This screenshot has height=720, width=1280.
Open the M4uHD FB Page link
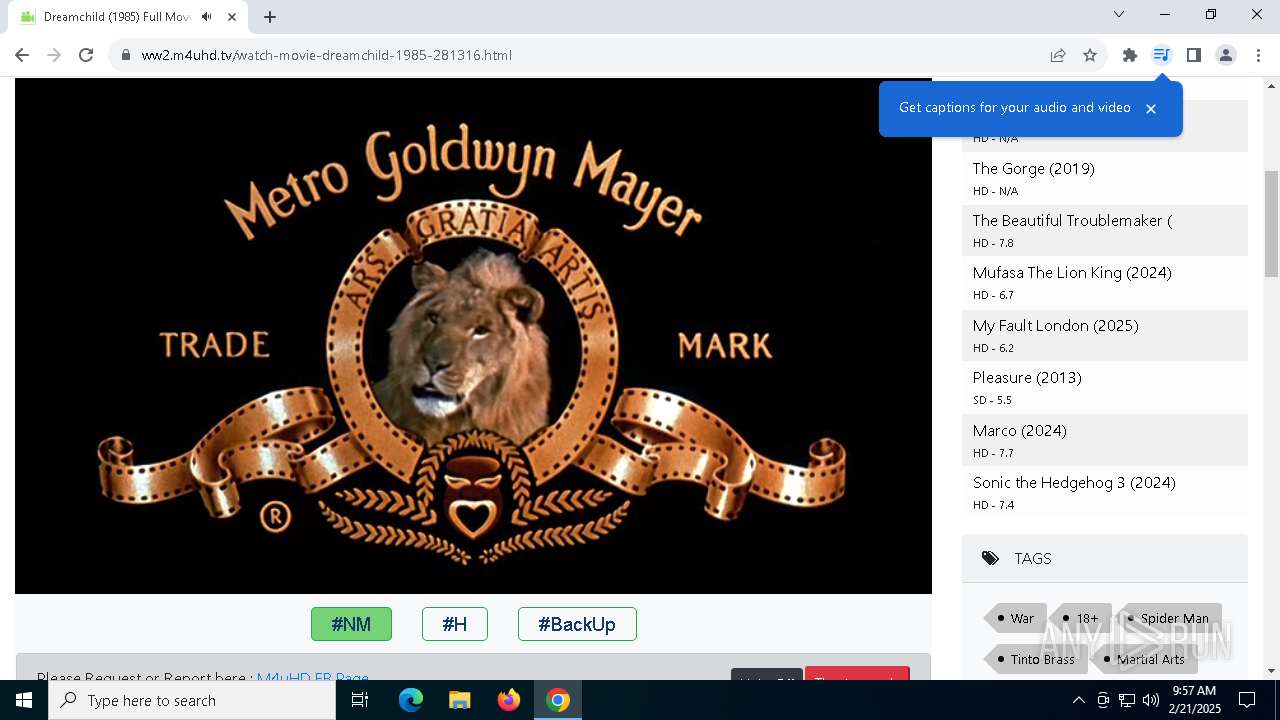pos(312,677)
